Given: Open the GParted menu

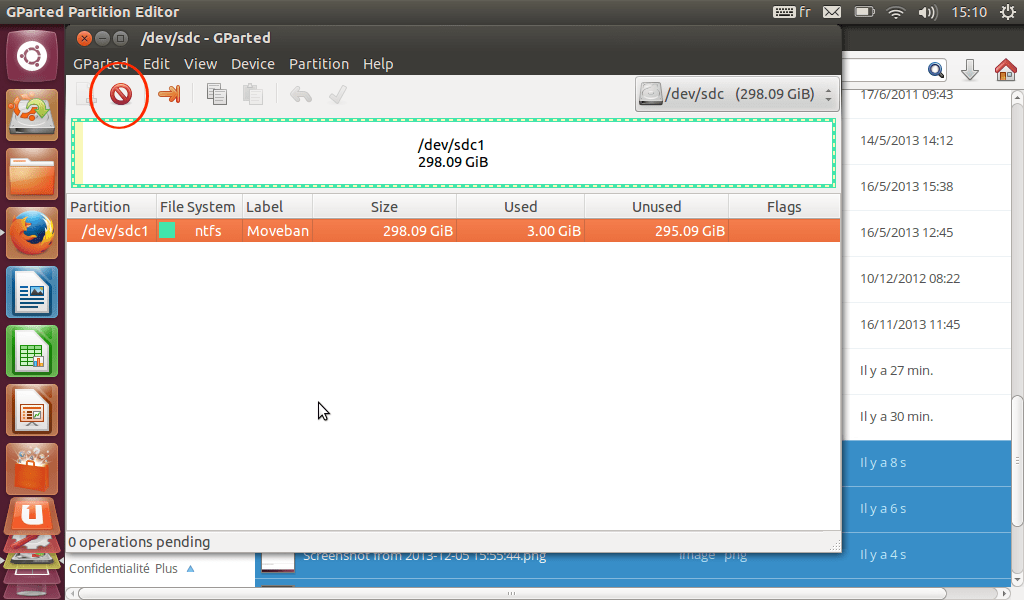Looking at the screenshot, I should pos(101,64).
